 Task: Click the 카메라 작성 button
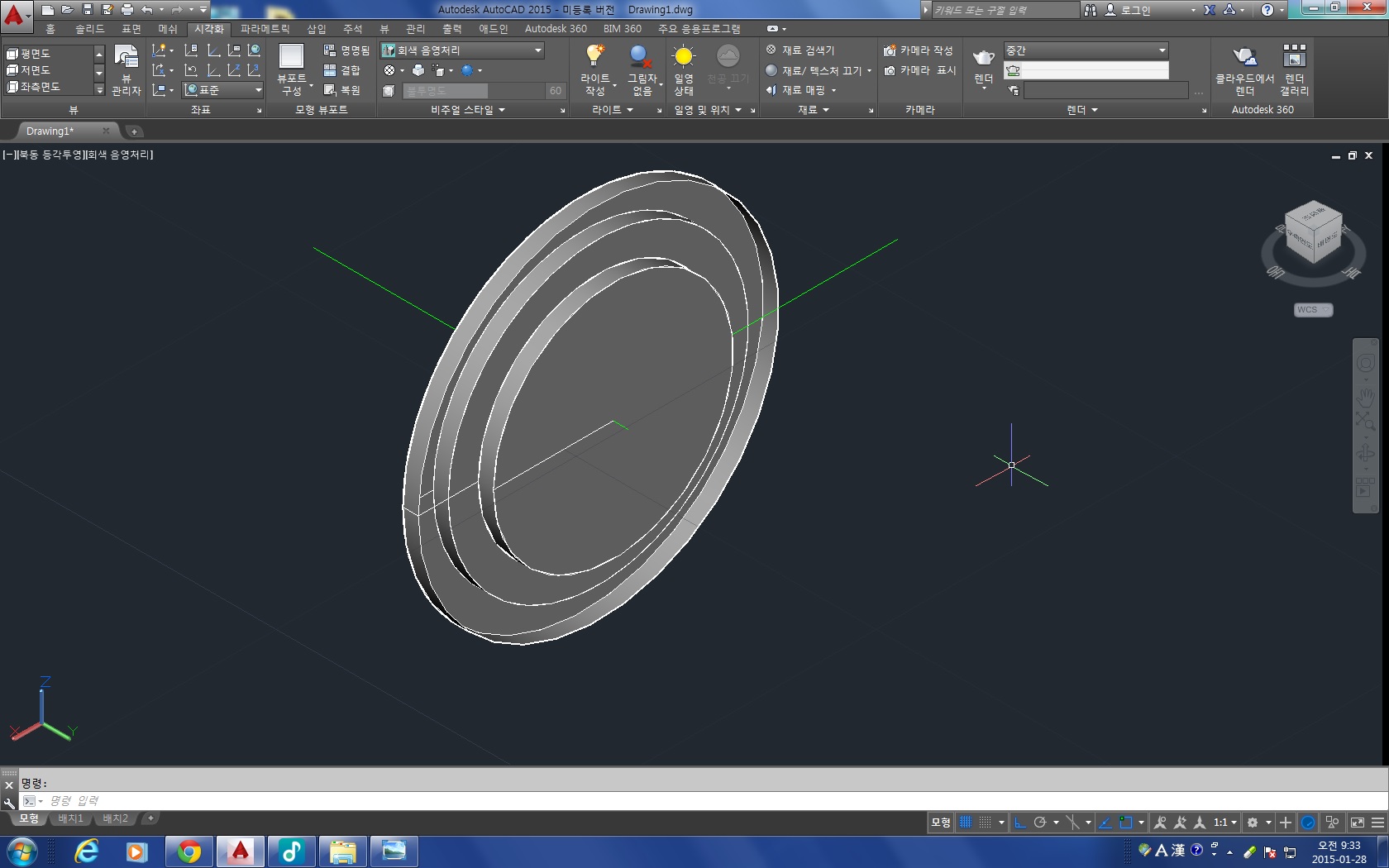click(x=918, y=50)
